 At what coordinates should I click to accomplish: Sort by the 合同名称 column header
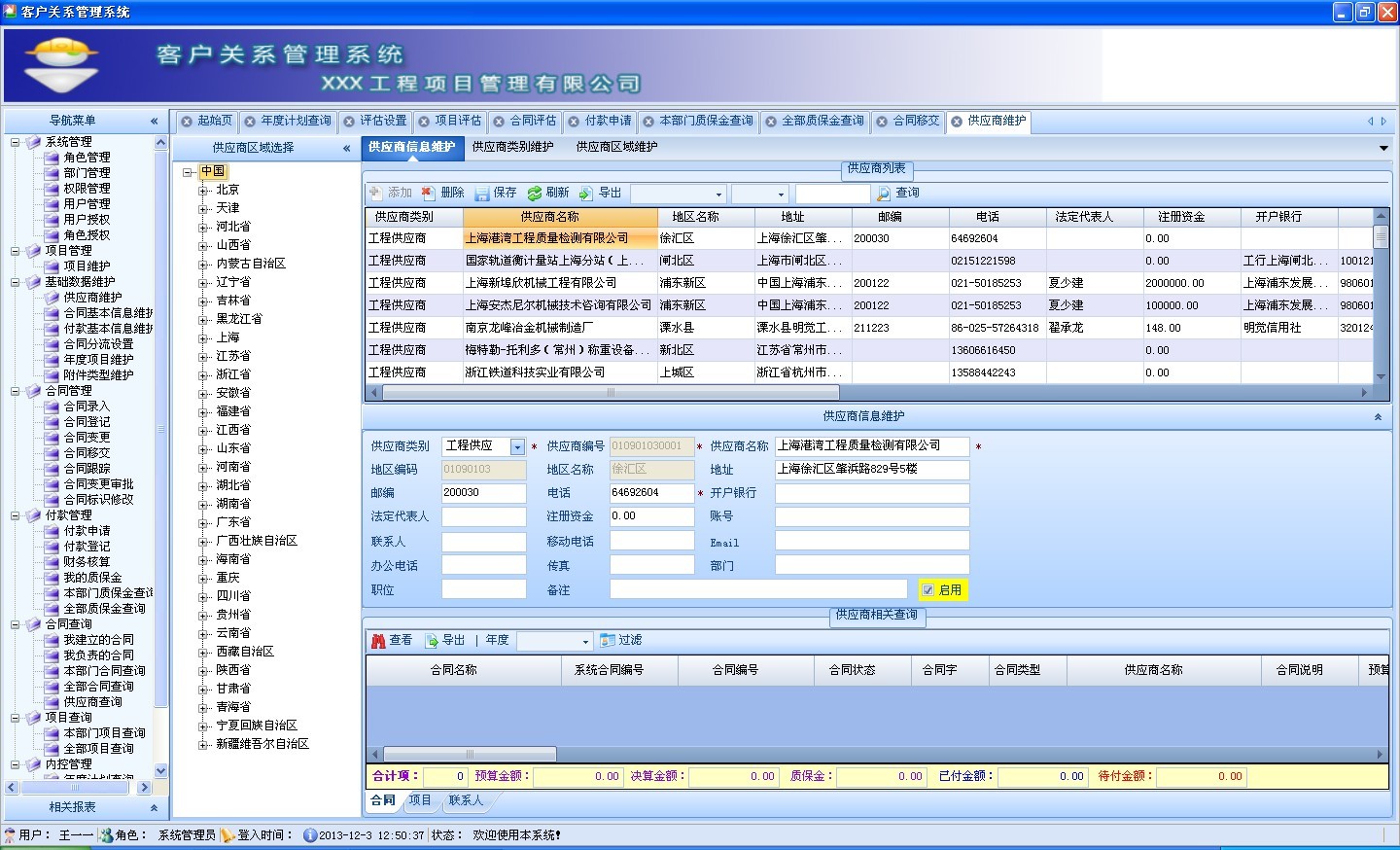tap(464, 670)
